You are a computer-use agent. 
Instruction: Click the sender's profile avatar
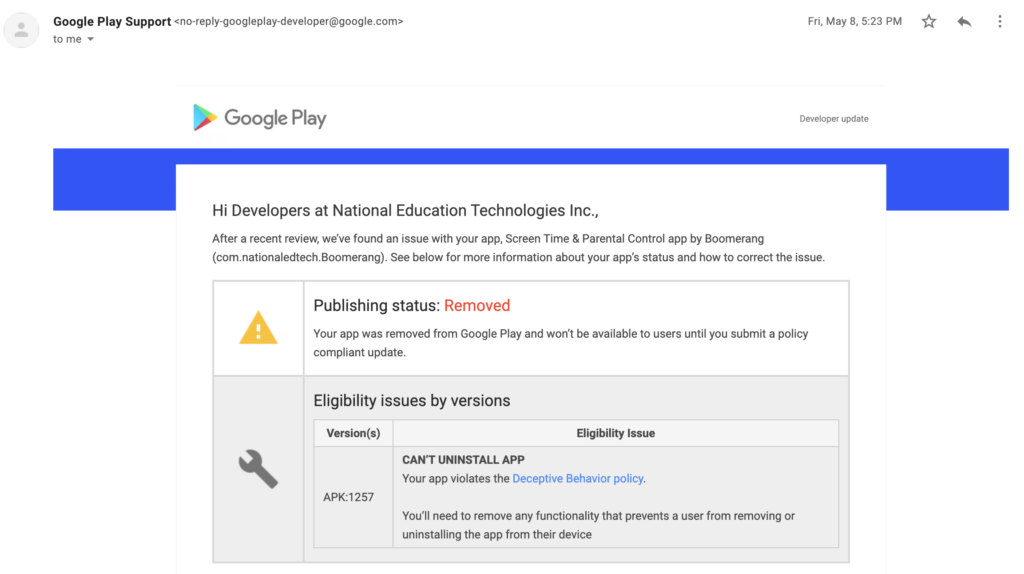click(22, 31)
